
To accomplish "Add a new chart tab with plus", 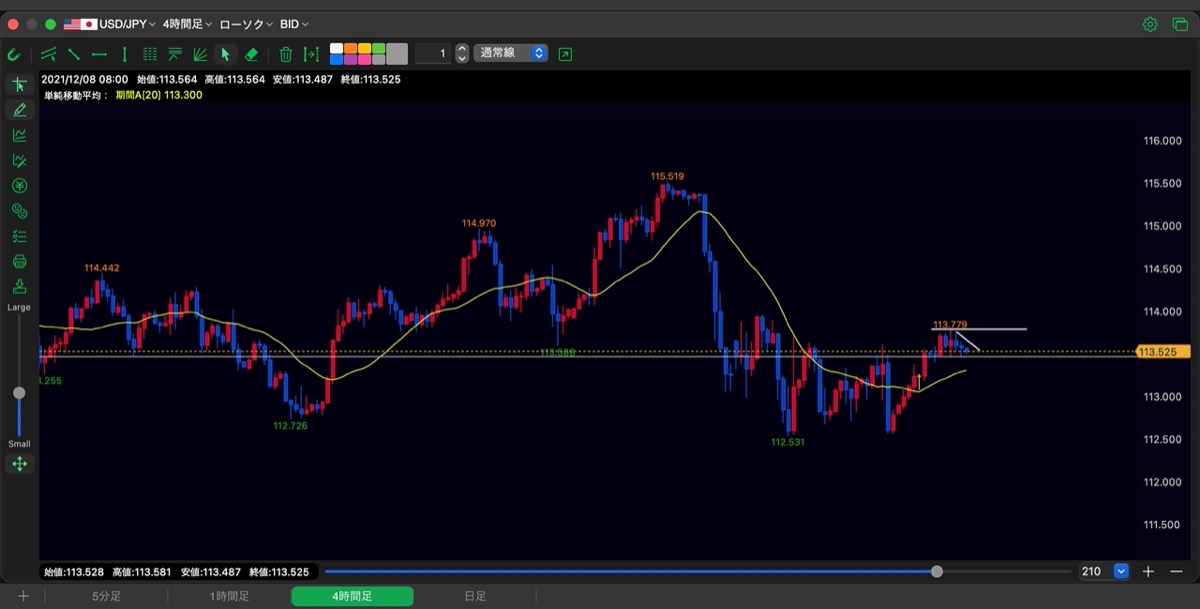I will [x=23, y=596].
